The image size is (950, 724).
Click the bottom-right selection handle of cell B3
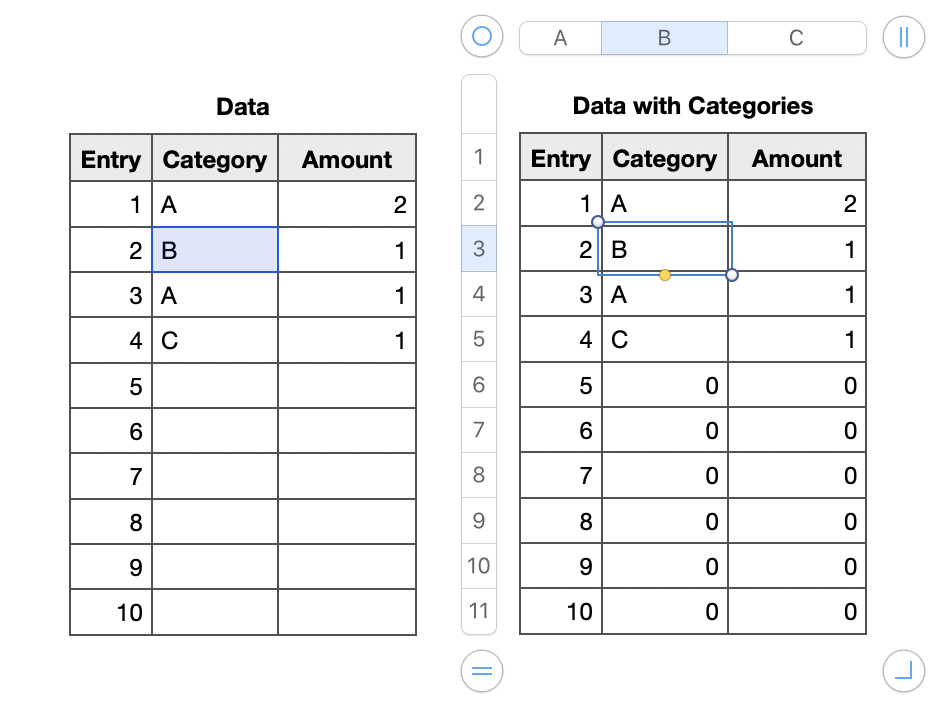click(x=732, y=275)
